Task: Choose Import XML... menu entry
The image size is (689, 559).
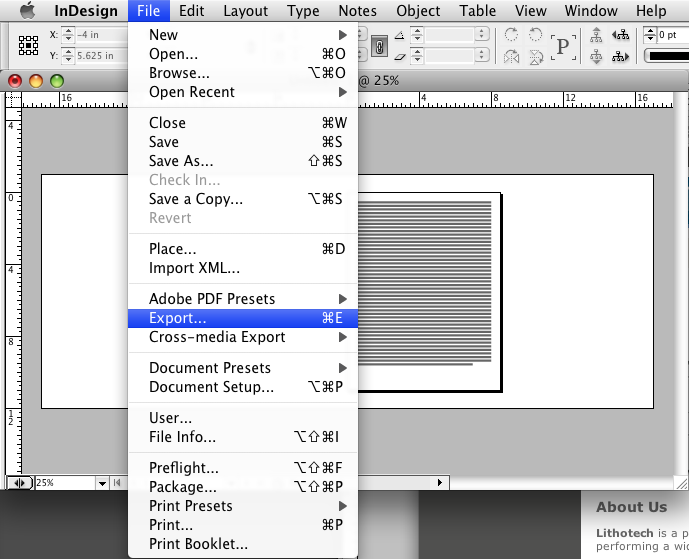Action: click(x=243, y=268)
